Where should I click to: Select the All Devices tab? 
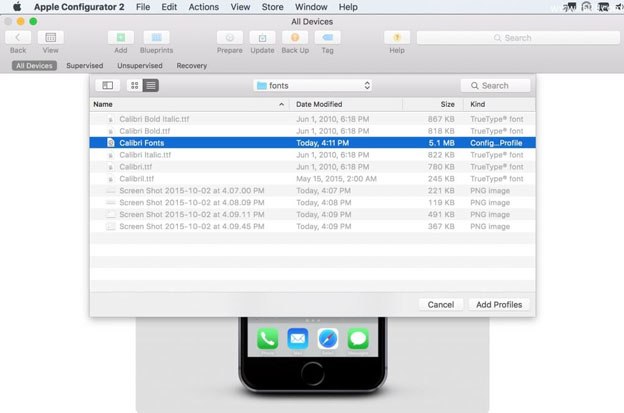pos(34,66)
